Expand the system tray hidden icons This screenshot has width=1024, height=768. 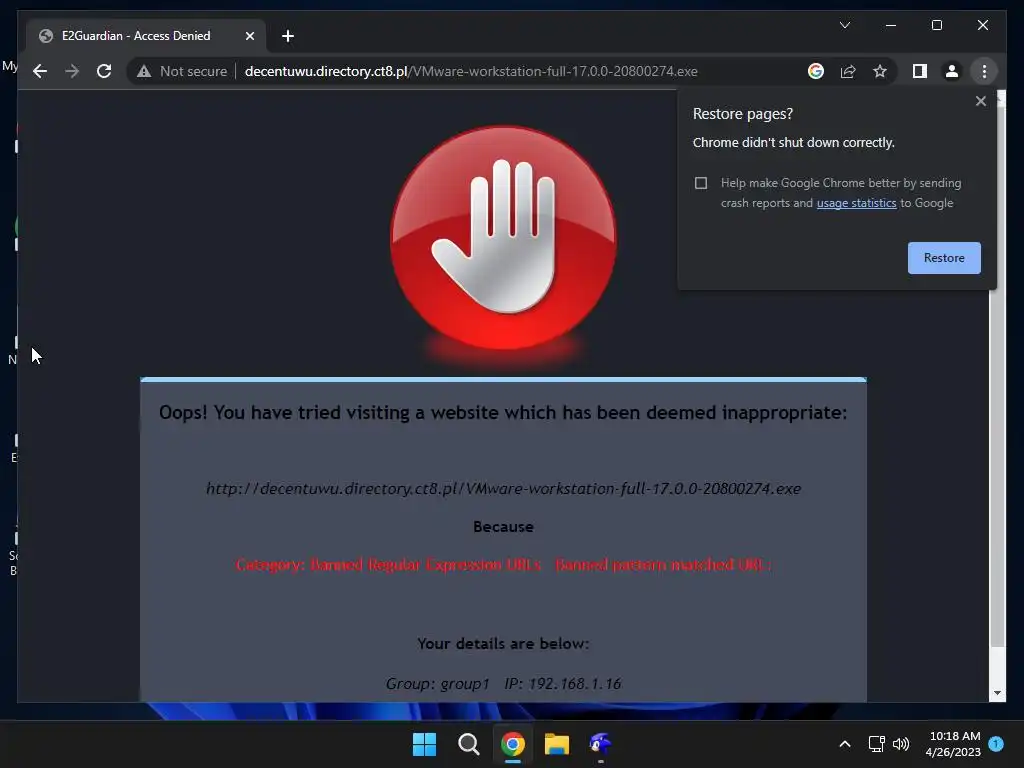[x=844, y=744]
